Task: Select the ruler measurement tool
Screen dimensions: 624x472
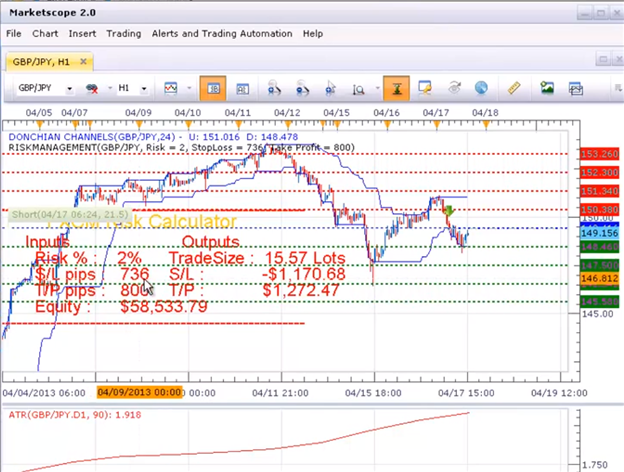Action: click(514, 88)
